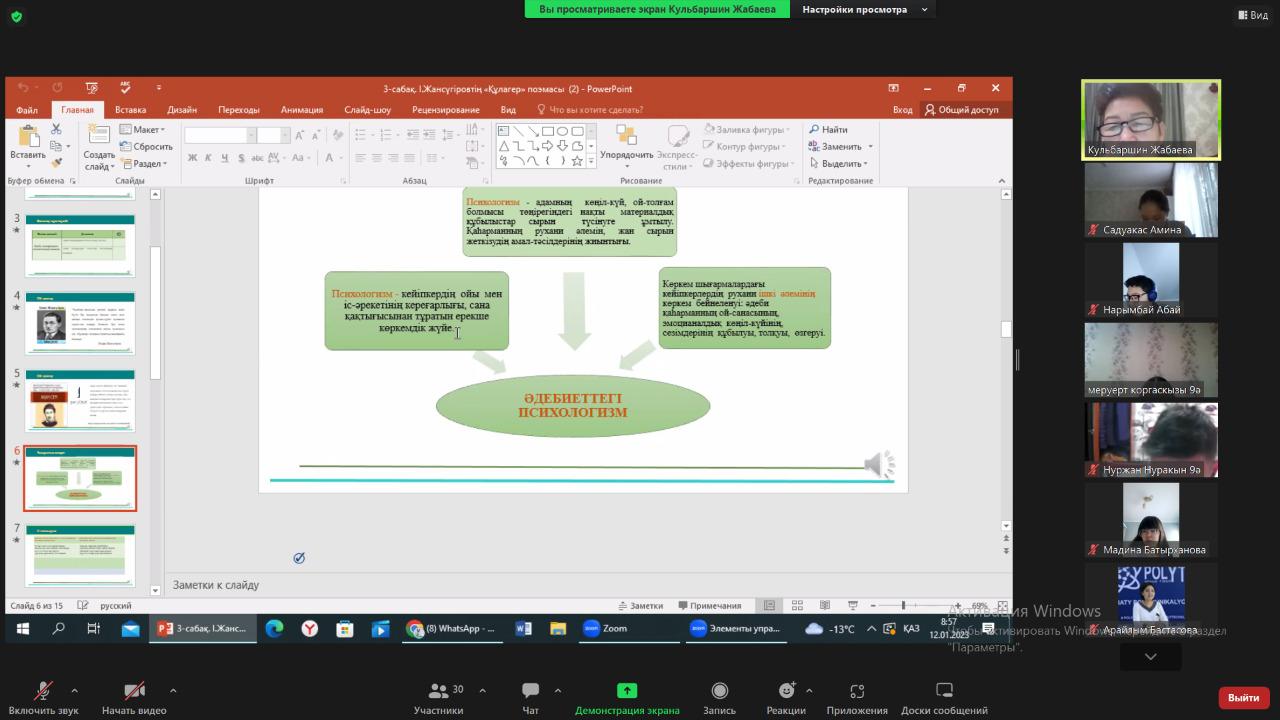The width and height of the screenshot is (1280, 720).
Task: Open the Участники participants panel
Action: (x=438, y=692)
